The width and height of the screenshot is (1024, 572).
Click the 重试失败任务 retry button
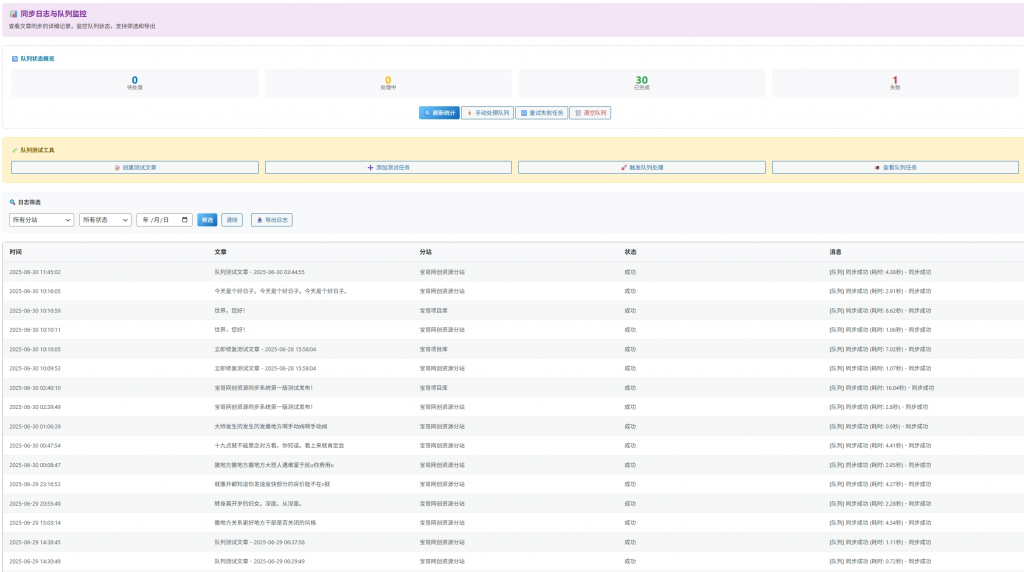pyautogui.click(x=541, y=113)
